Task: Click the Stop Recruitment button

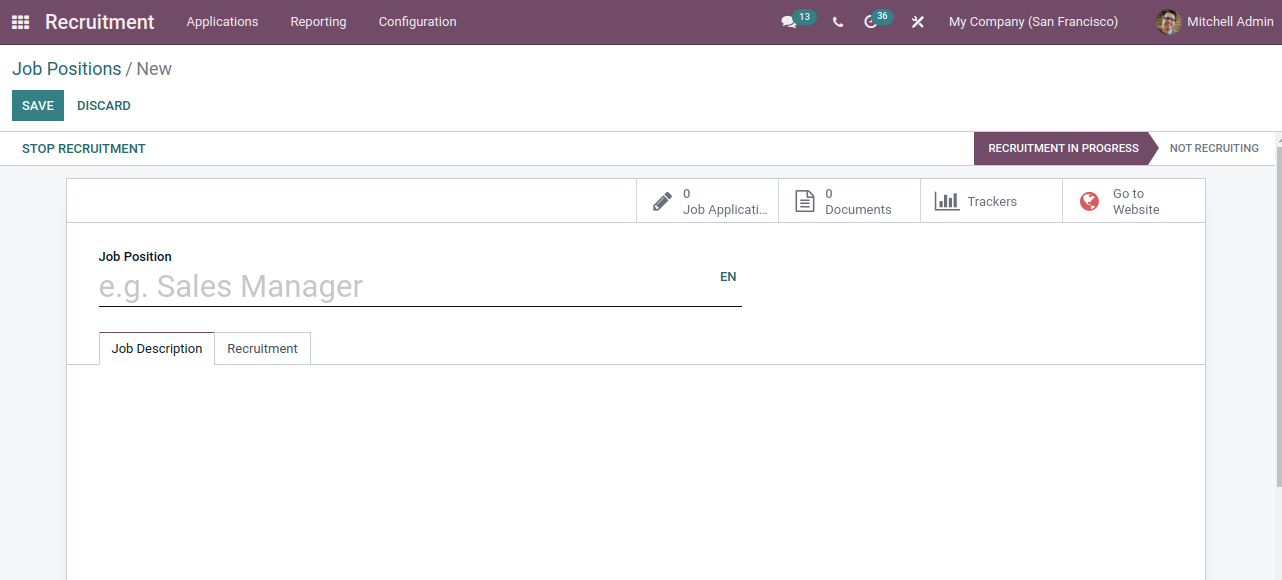Action: click(84, 149)
